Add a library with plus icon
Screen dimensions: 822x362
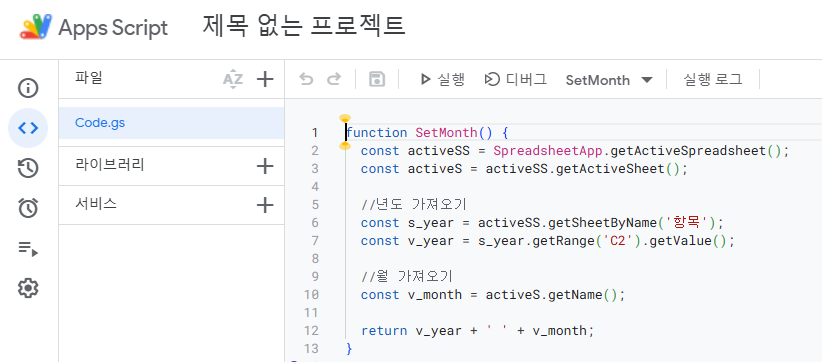click(265, 166)
